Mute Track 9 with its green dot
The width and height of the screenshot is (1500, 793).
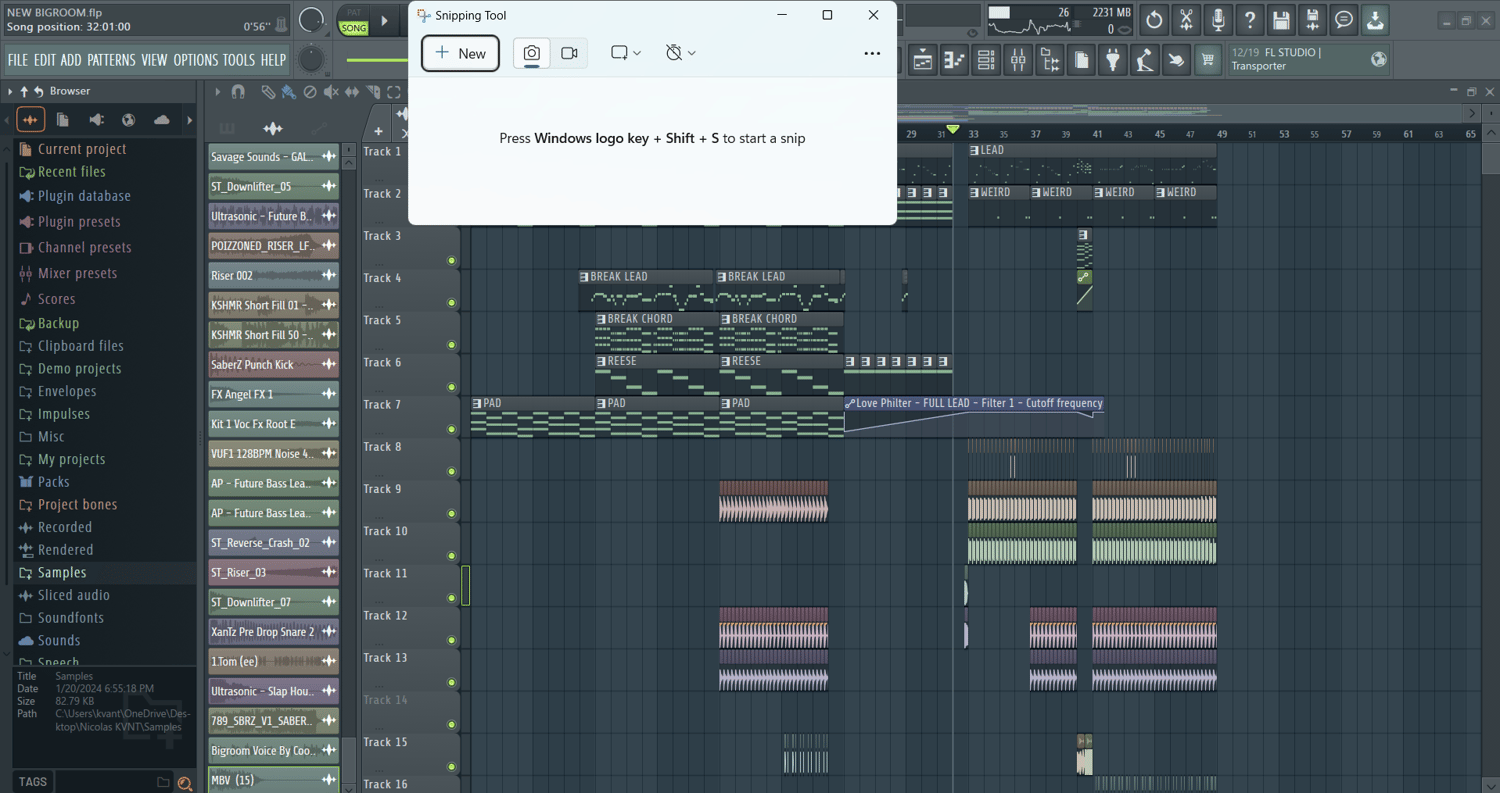451,513
